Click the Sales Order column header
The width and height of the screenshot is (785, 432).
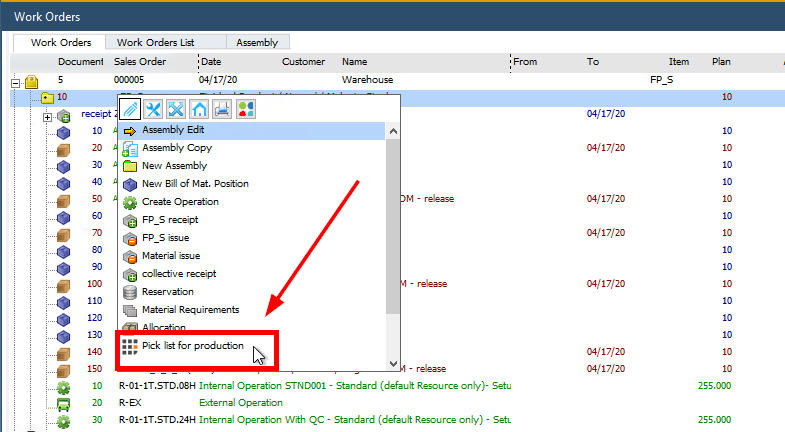tap(139, 62)
